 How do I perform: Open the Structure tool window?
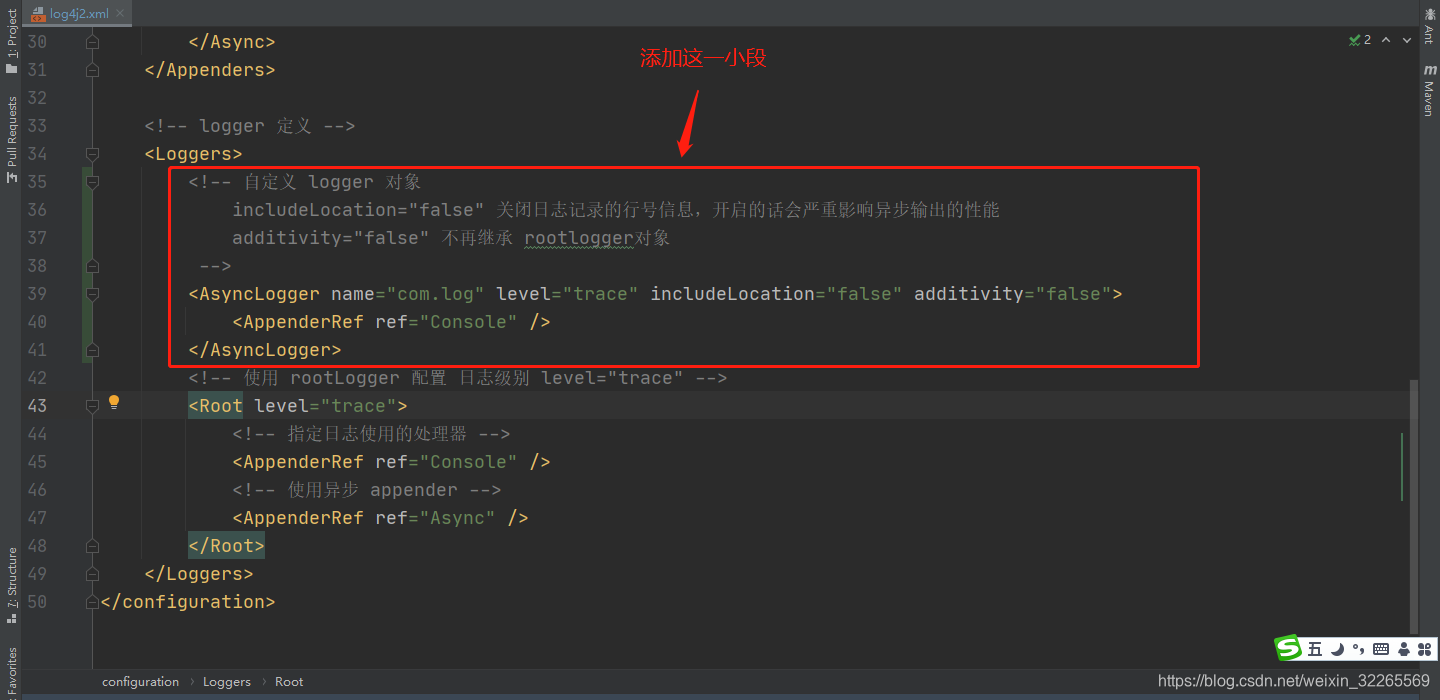coord(12,585)
